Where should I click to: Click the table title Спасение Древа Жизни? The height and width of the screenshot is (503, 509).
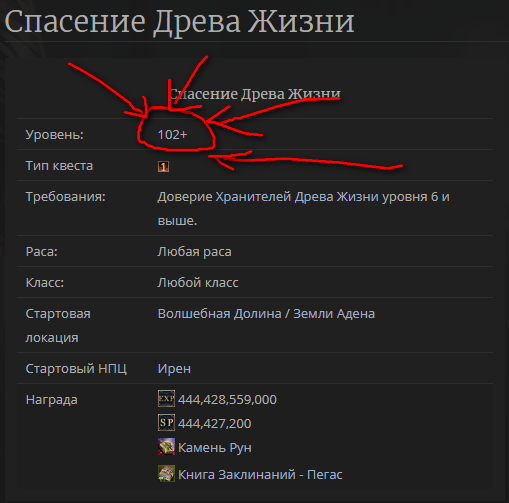(x=255, y=94)
